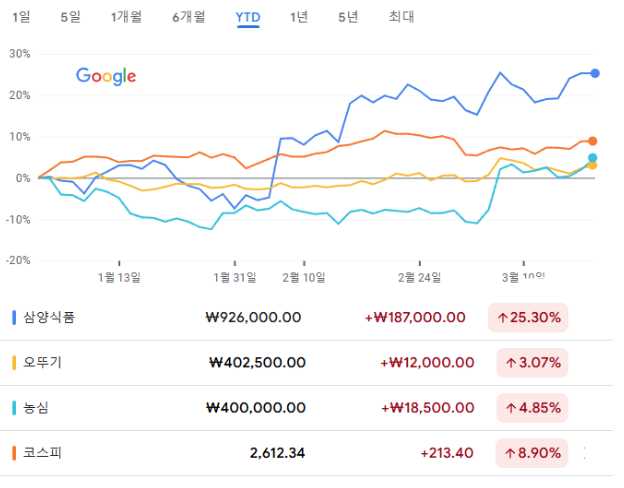Click the +₩18,500.00 change value
Image resolution: width=624 pixels, height=488 pixels.
pos(427,408)
